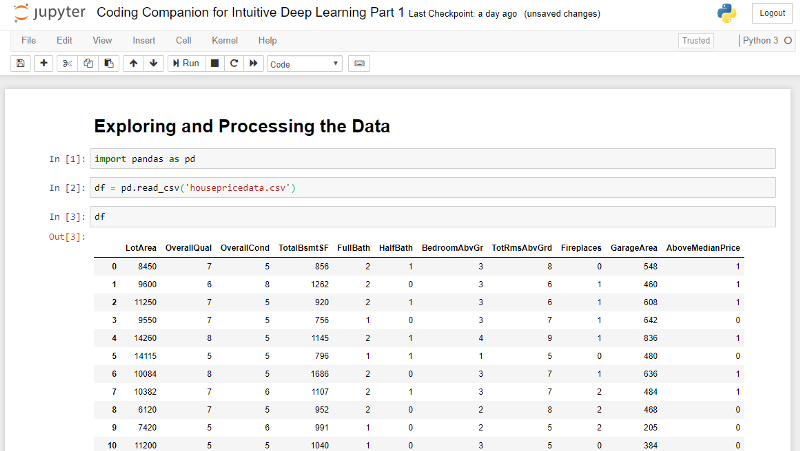Open the command palette keyboard icon
The height and width of the screenshot is (451, 800).
tap(358, 63)
